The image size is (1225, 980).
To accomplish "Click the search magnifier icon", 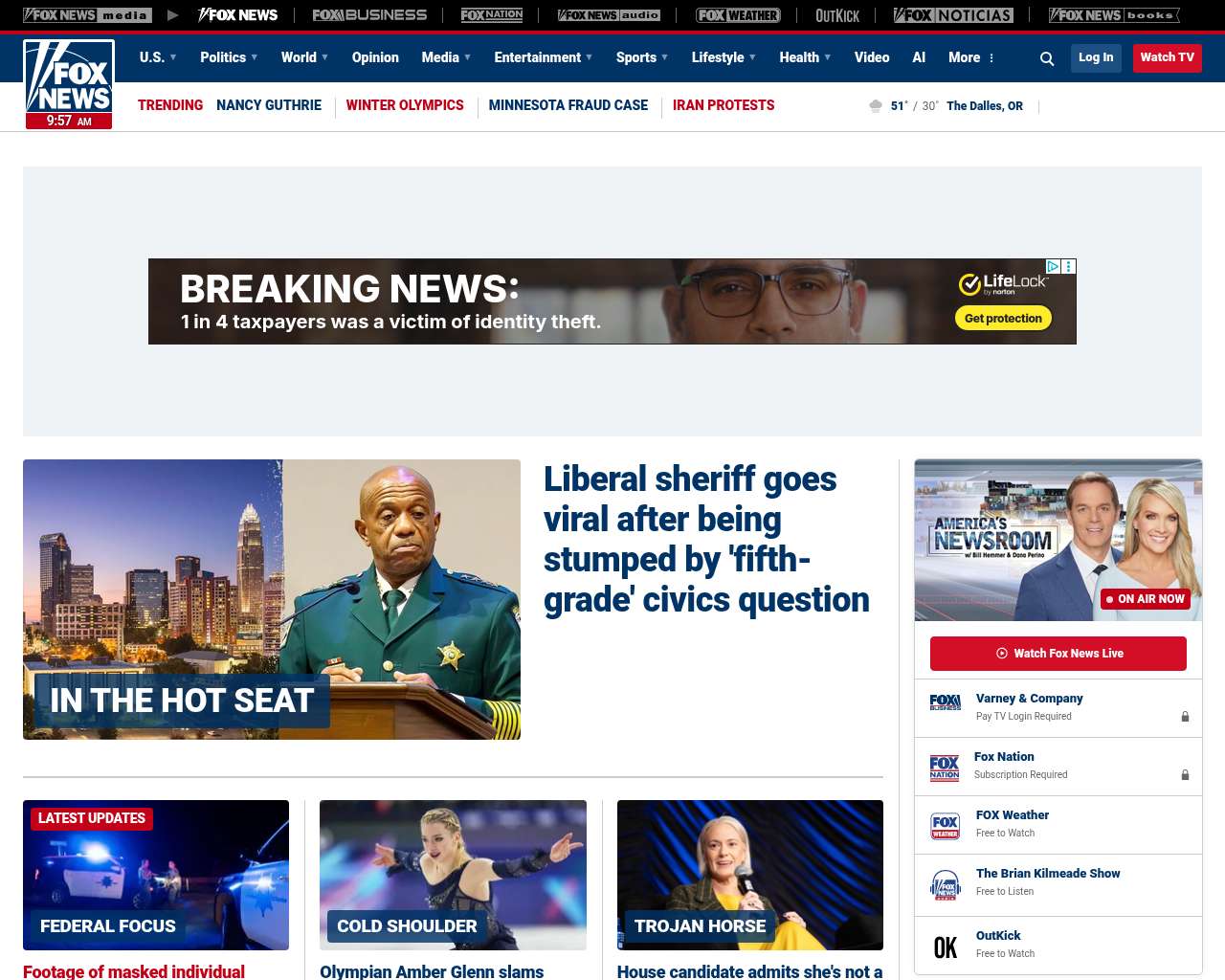I will [1047, 58].
